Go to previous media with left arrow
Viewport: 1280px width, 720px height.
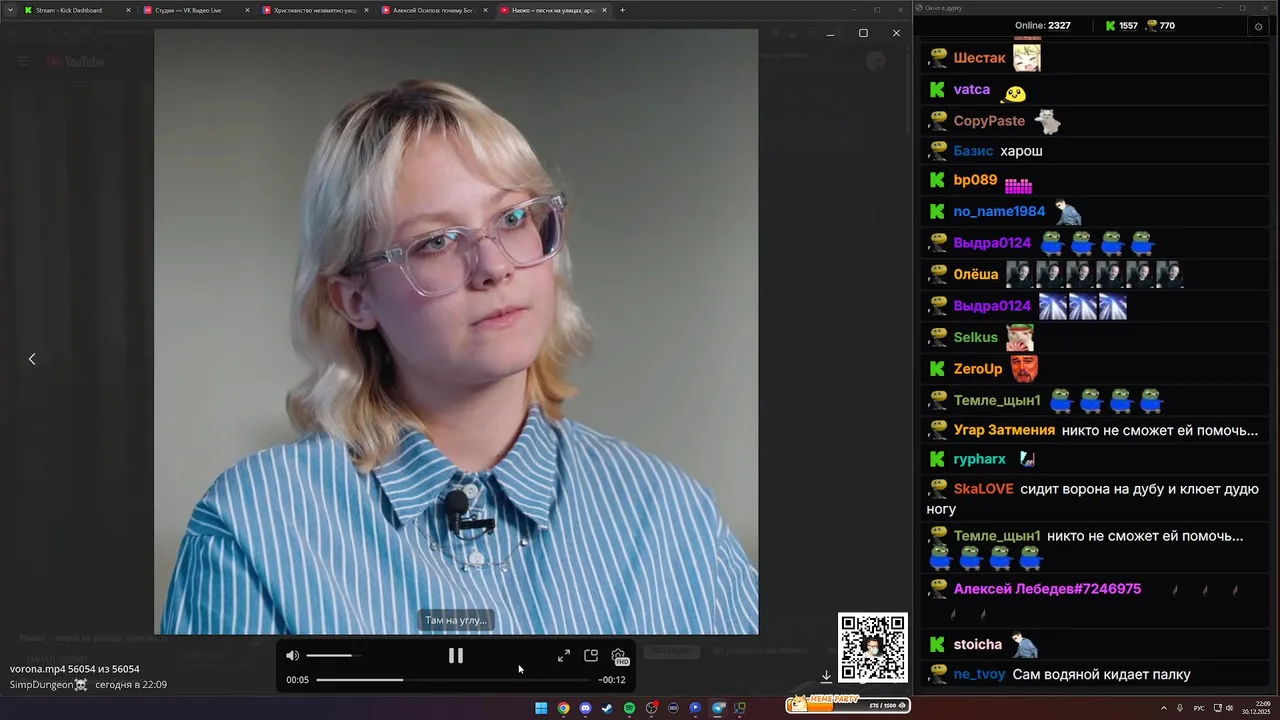[32, 359]
